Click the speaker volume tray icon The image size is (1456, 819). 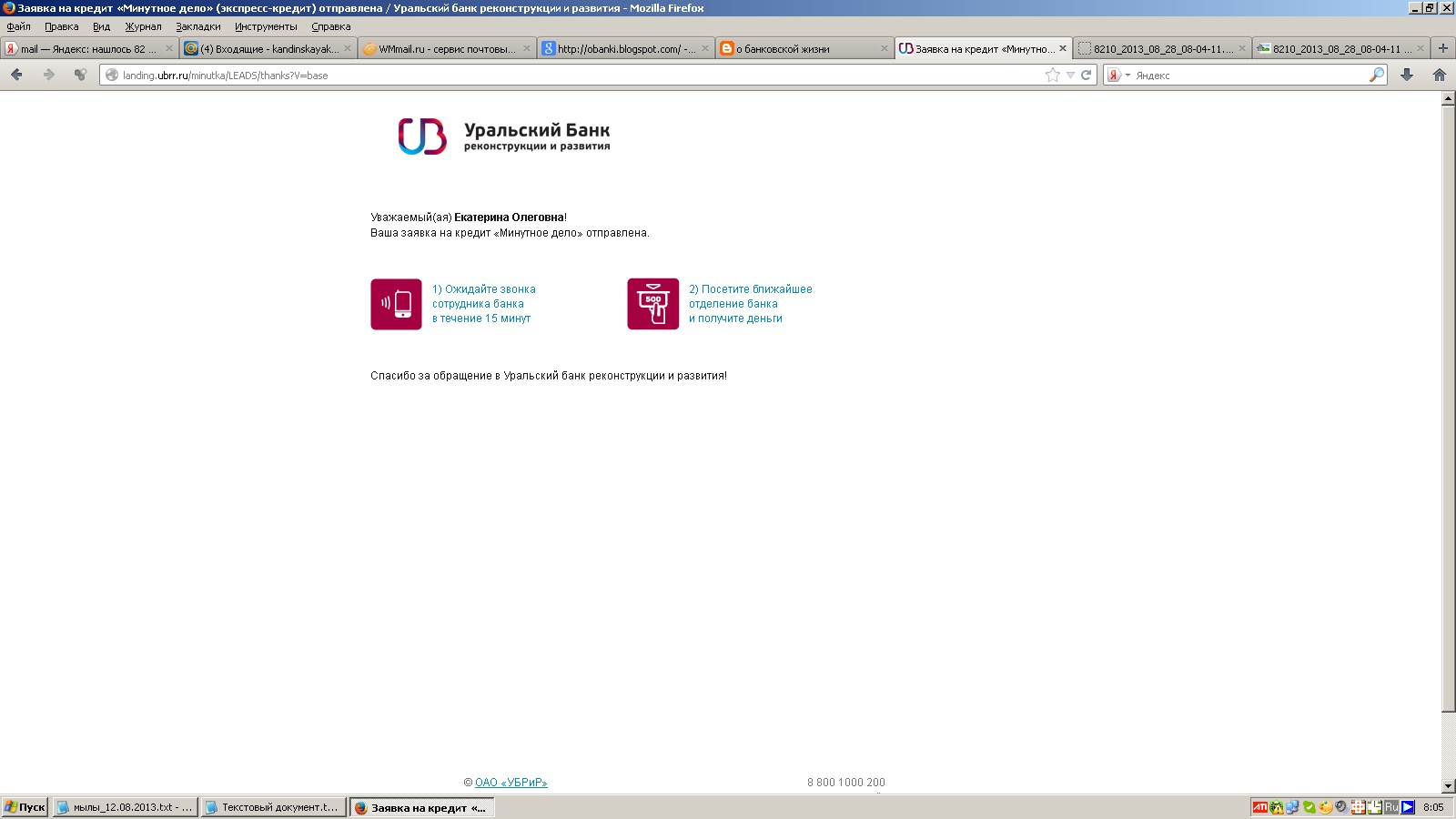point(1341,807)
